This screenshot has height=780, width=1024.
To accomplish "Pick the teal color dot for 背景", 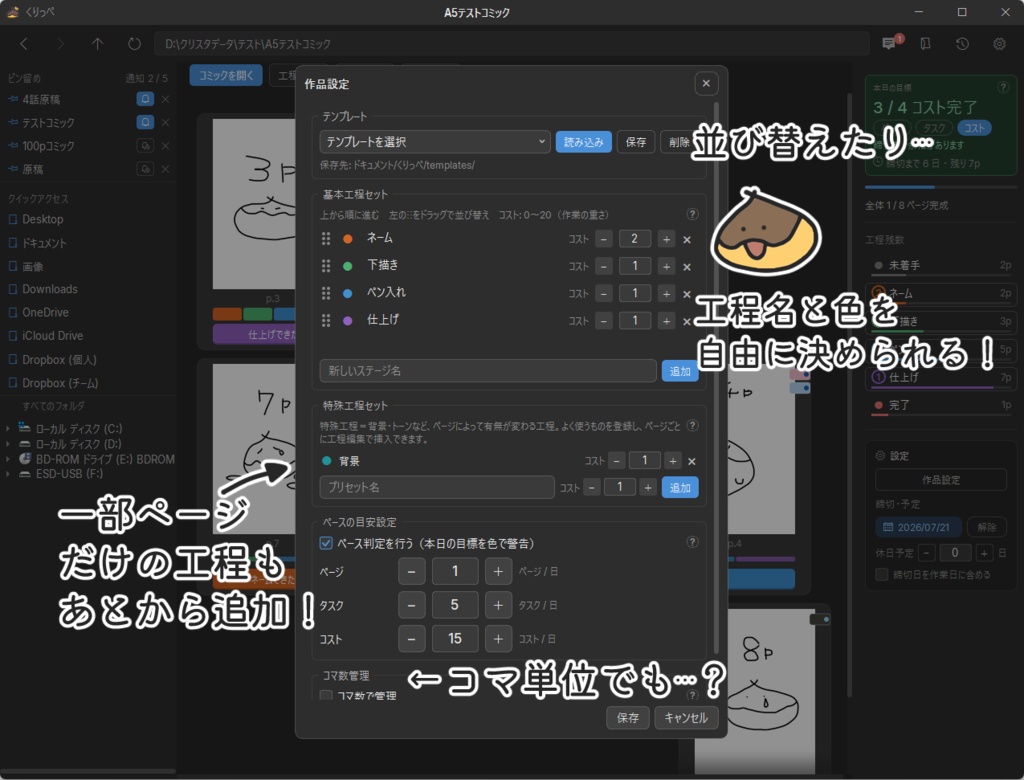I will tap(327, 461).
